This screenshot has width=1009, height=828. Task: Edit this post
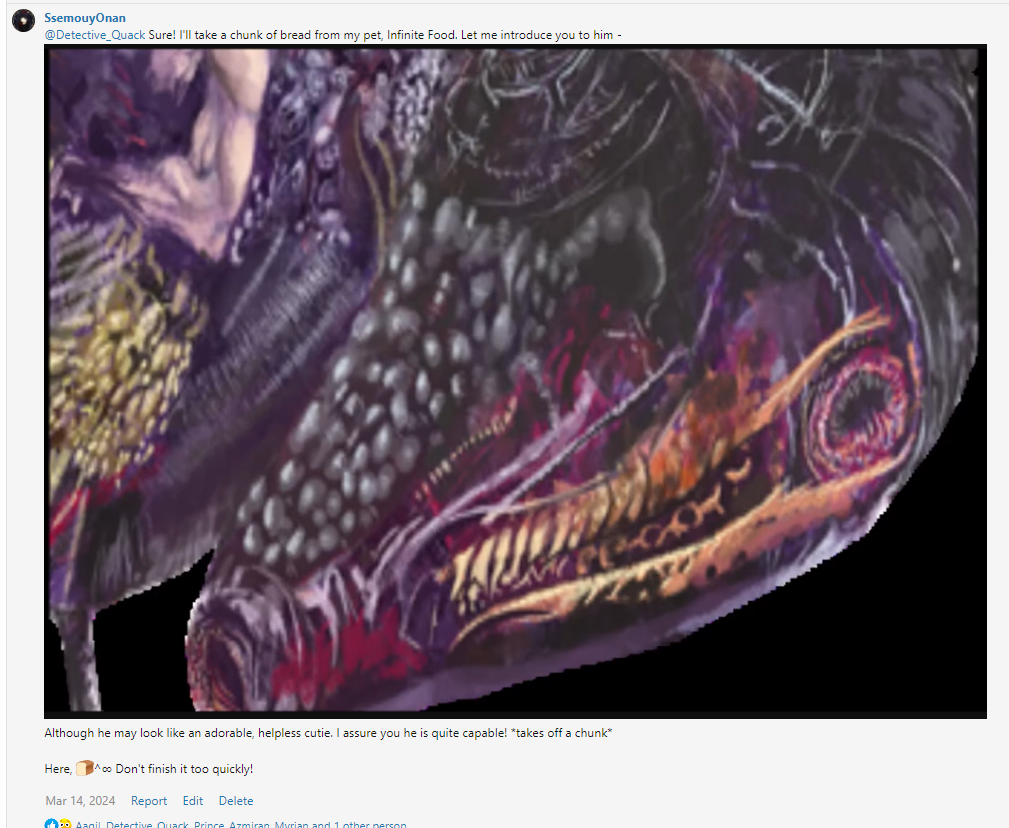tap(193, 801)
